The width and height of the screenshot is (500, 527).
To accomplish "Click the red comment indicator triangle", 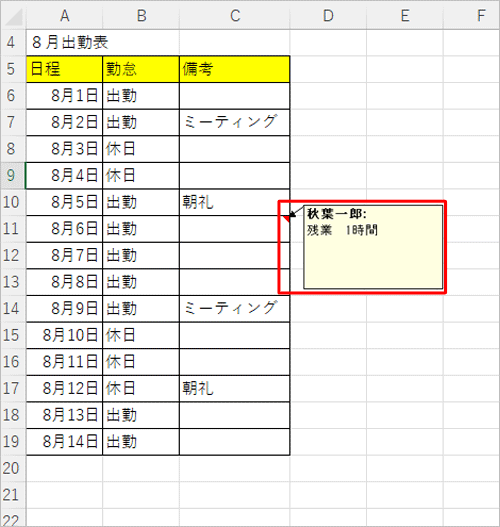I will point(286,218).
